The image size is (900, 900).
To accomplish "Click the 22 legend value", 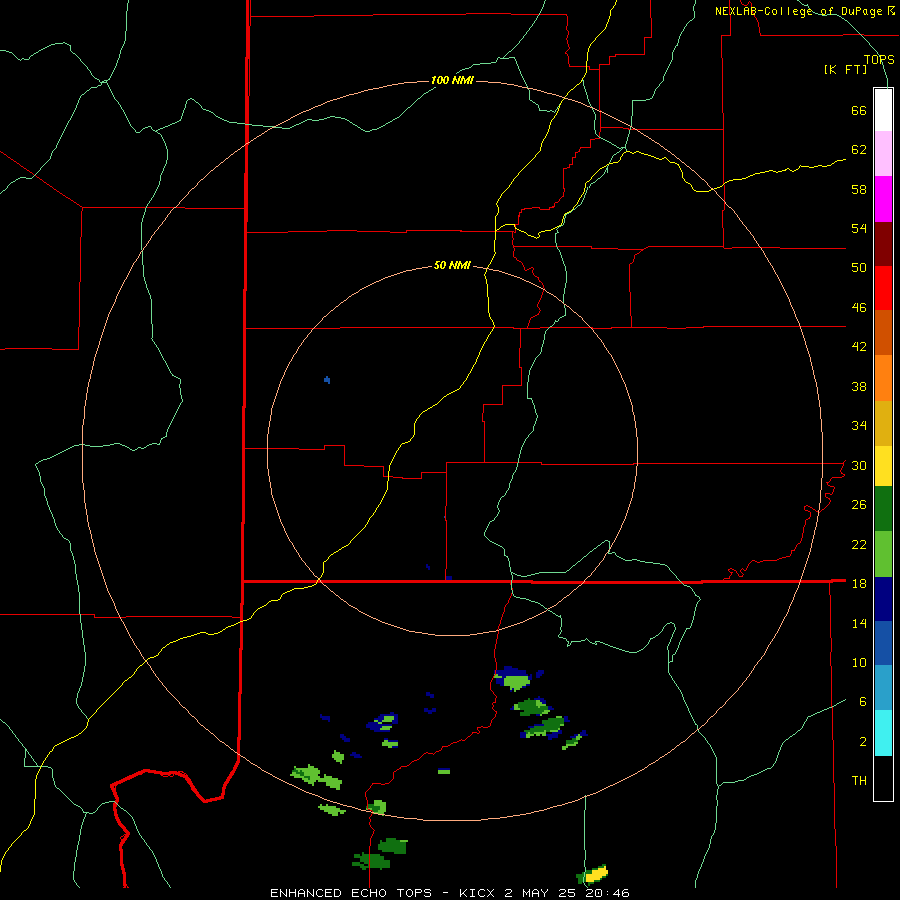I will [x=859, y=544].
